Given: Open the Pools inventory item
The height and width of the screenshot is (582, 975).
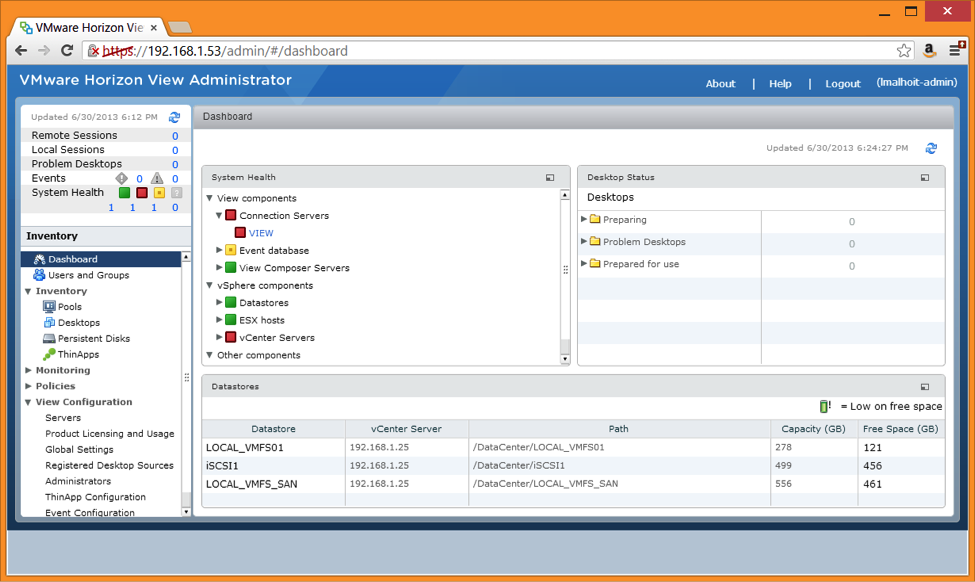Looking at the screenshot, I should pyautogui.click(x=70, y=307).
